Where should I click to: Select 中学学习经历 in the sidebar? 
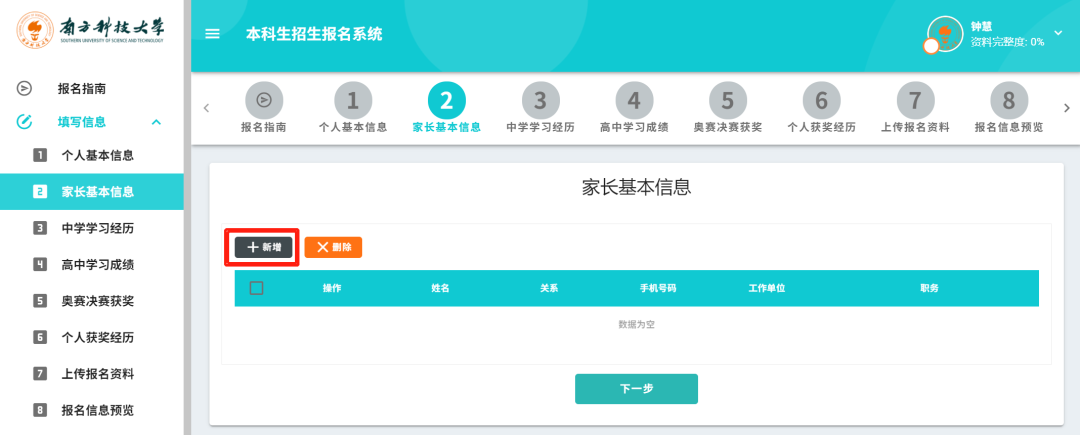pos(97,228)
